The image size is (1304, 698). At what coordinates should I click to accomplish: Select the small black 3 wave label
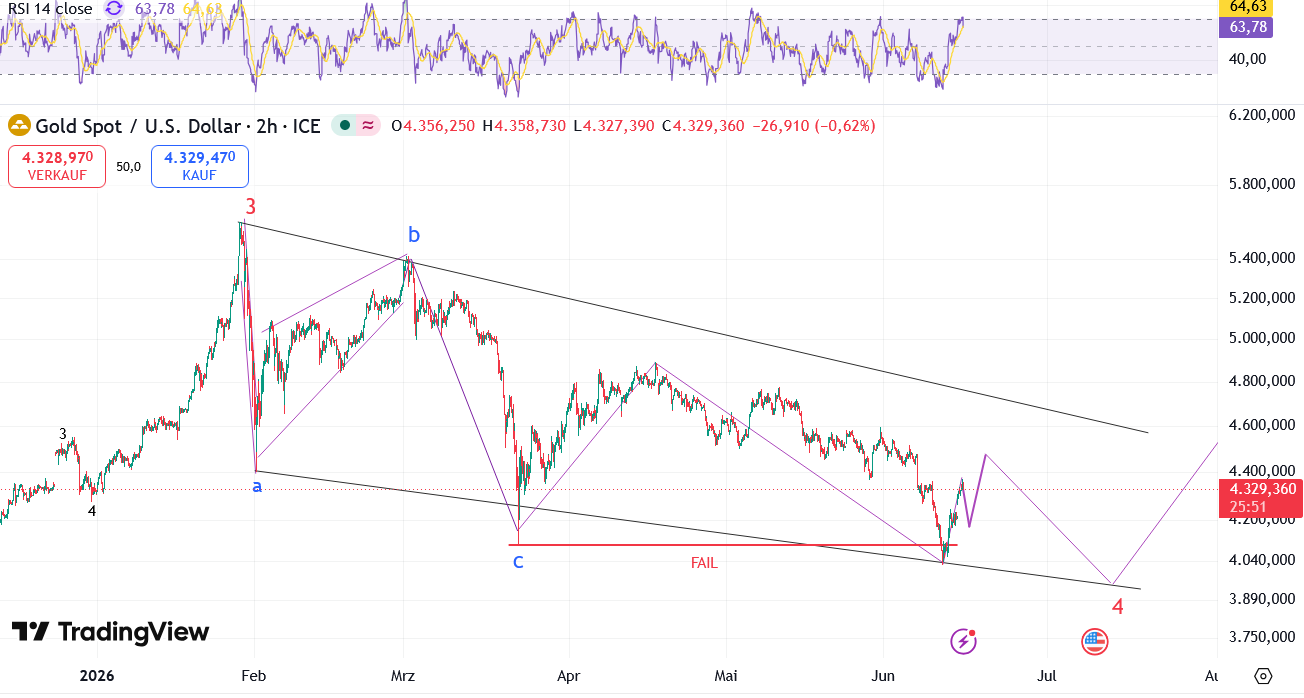(63, 434)
